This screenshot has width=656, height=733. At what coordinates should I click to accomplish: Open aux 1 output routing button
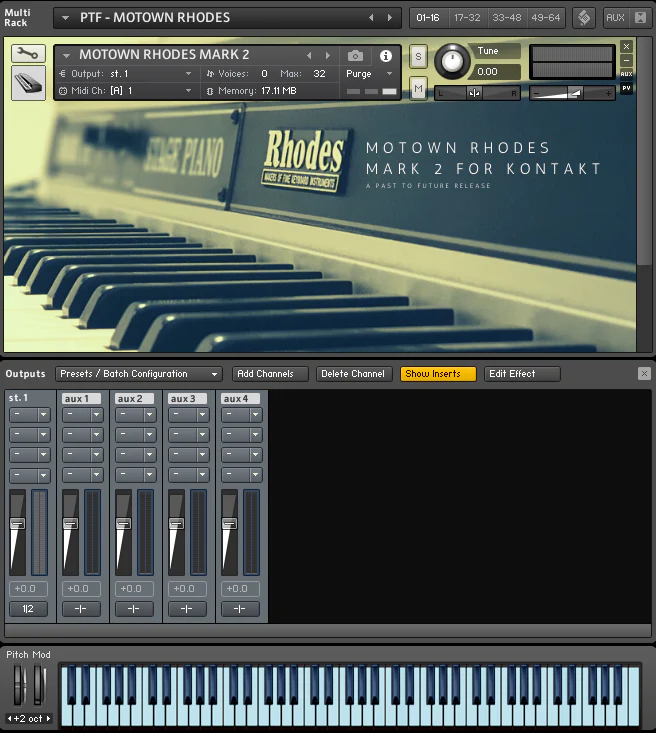tap(81, 609)
